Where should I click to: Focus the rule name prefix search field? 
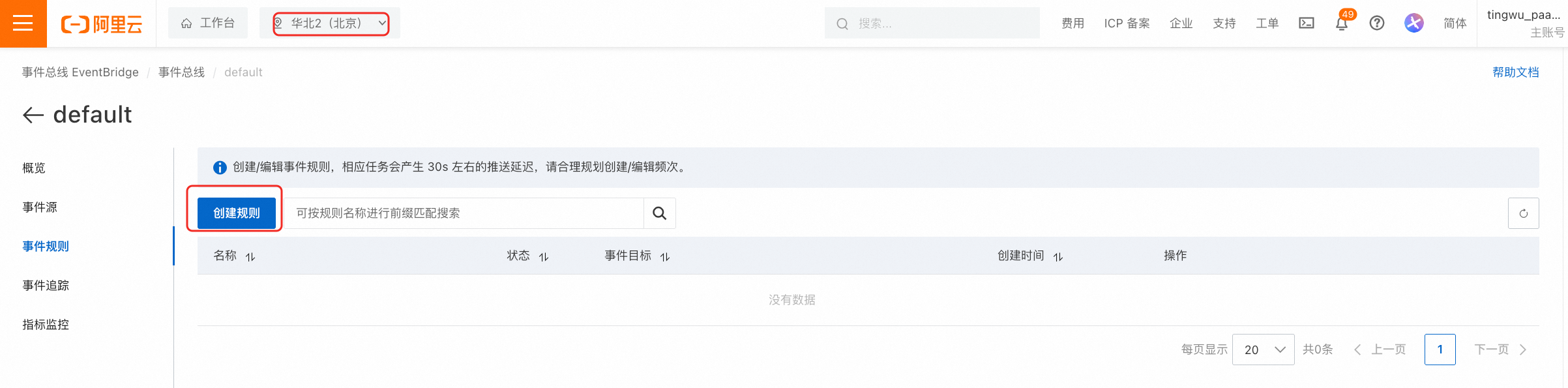pyautogui.click(x=464, y=213)
